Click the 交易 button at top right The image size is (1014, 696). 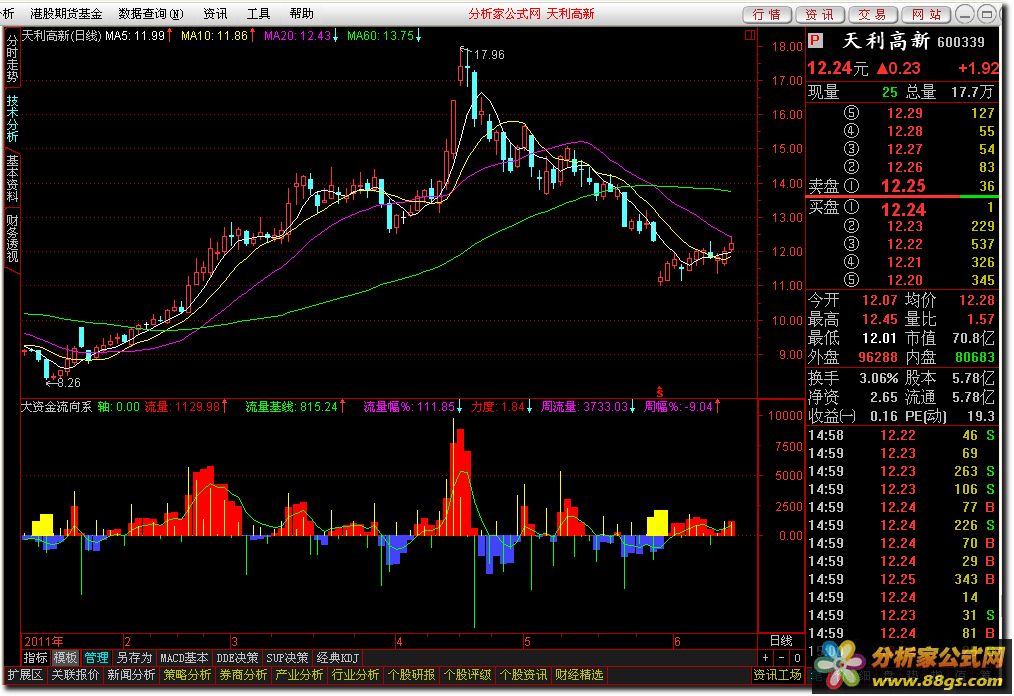(873, 14)
